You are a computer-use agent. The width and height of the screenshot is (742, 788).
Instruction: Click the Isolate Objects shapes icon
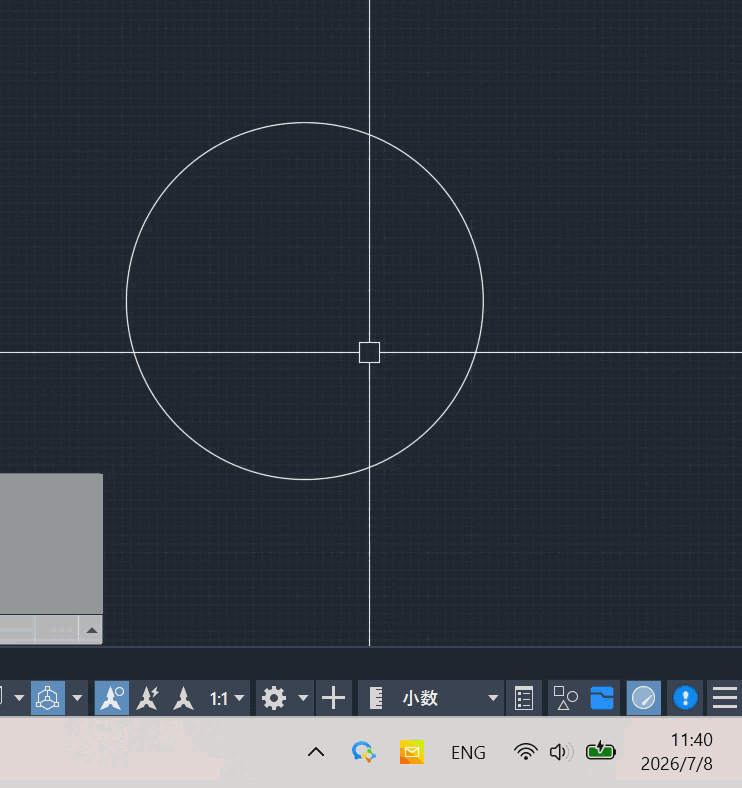click(x=566, y=698)
